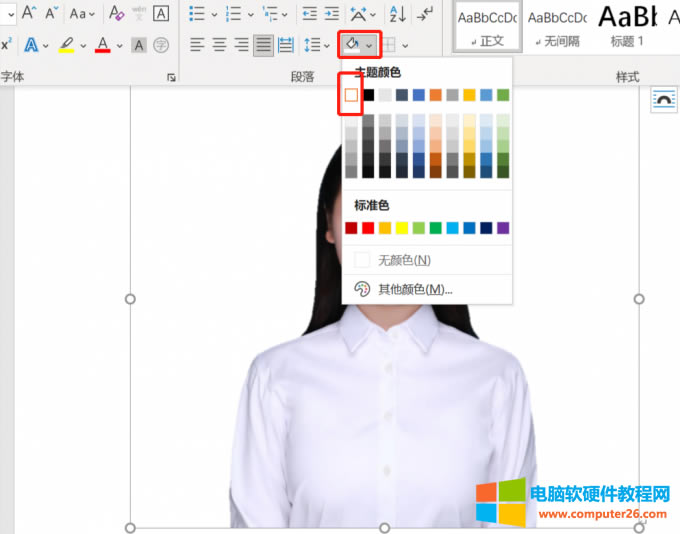Image resolution: width=680 pixels, height=534 pixels.
Task: Expand the font color dropdown arrow
Action: click(119, 45)
